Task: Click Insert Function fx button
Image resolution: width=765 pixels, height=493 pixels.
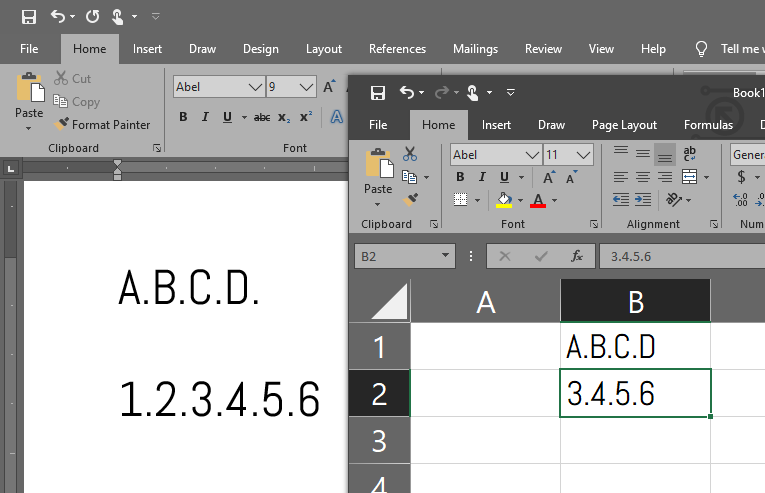Action: pos(577,256)
